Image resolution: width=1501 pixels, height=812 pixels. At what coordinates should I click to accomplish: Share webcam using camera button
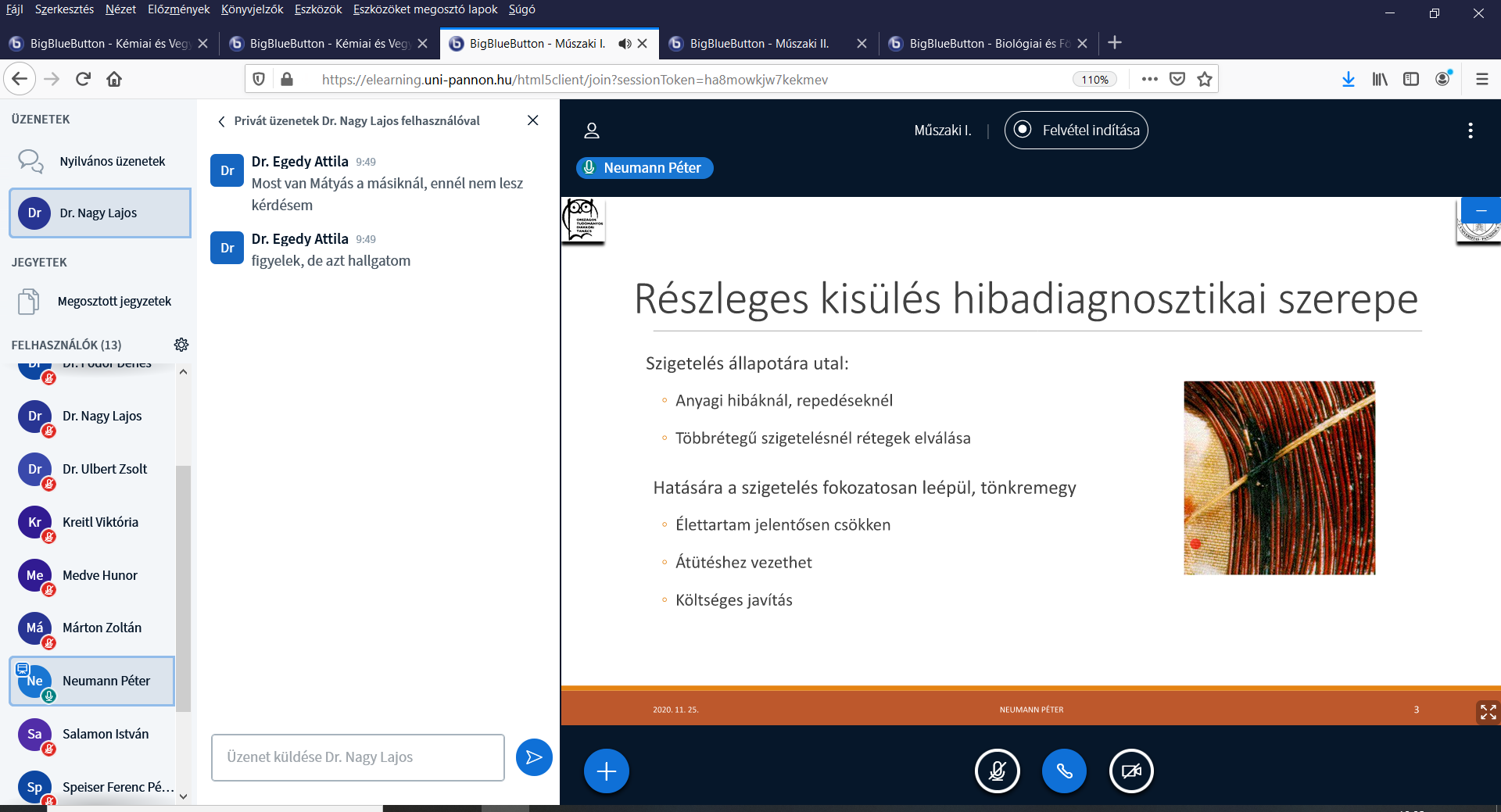coord(1131,771)
